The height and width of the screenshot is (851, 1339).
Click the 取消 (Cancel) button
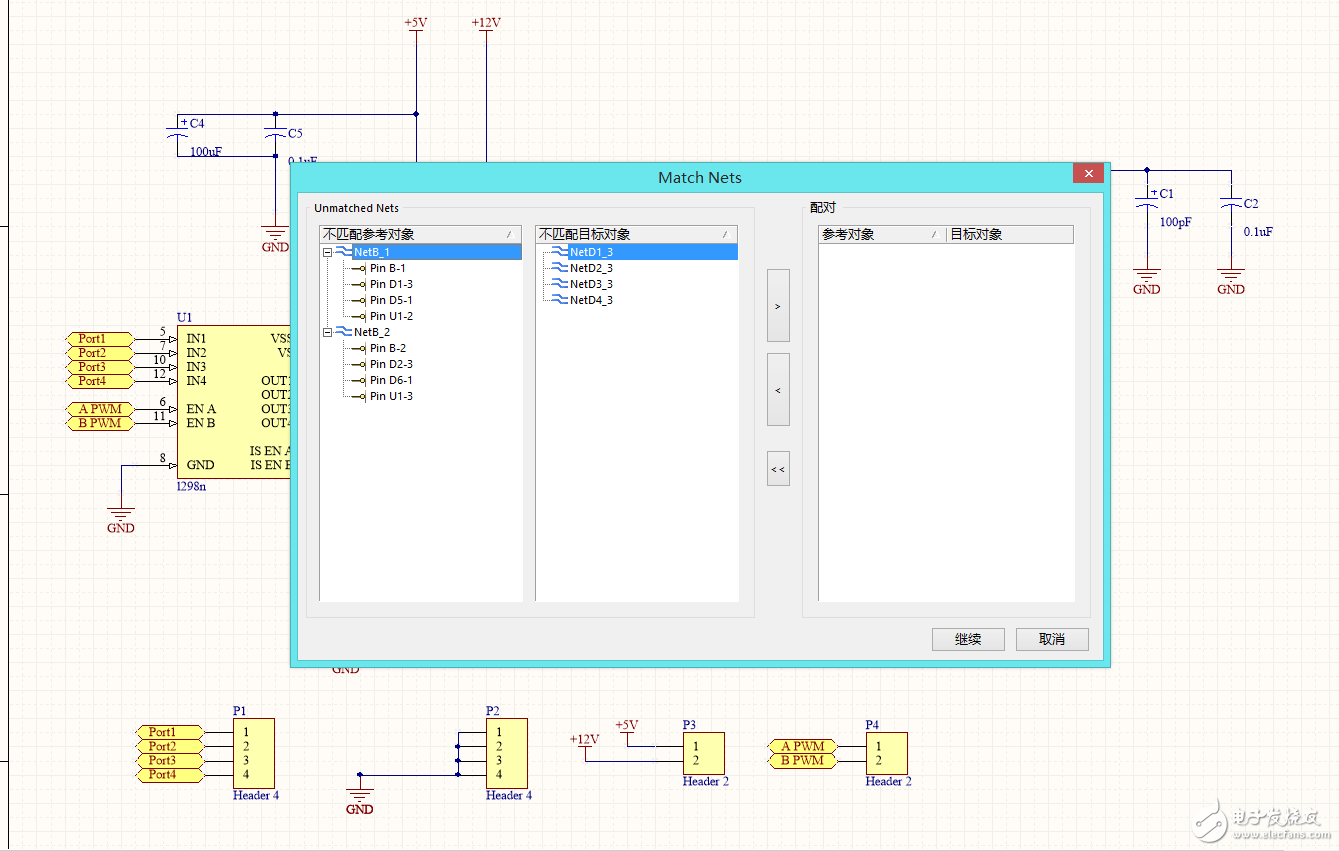[1051, 640]
